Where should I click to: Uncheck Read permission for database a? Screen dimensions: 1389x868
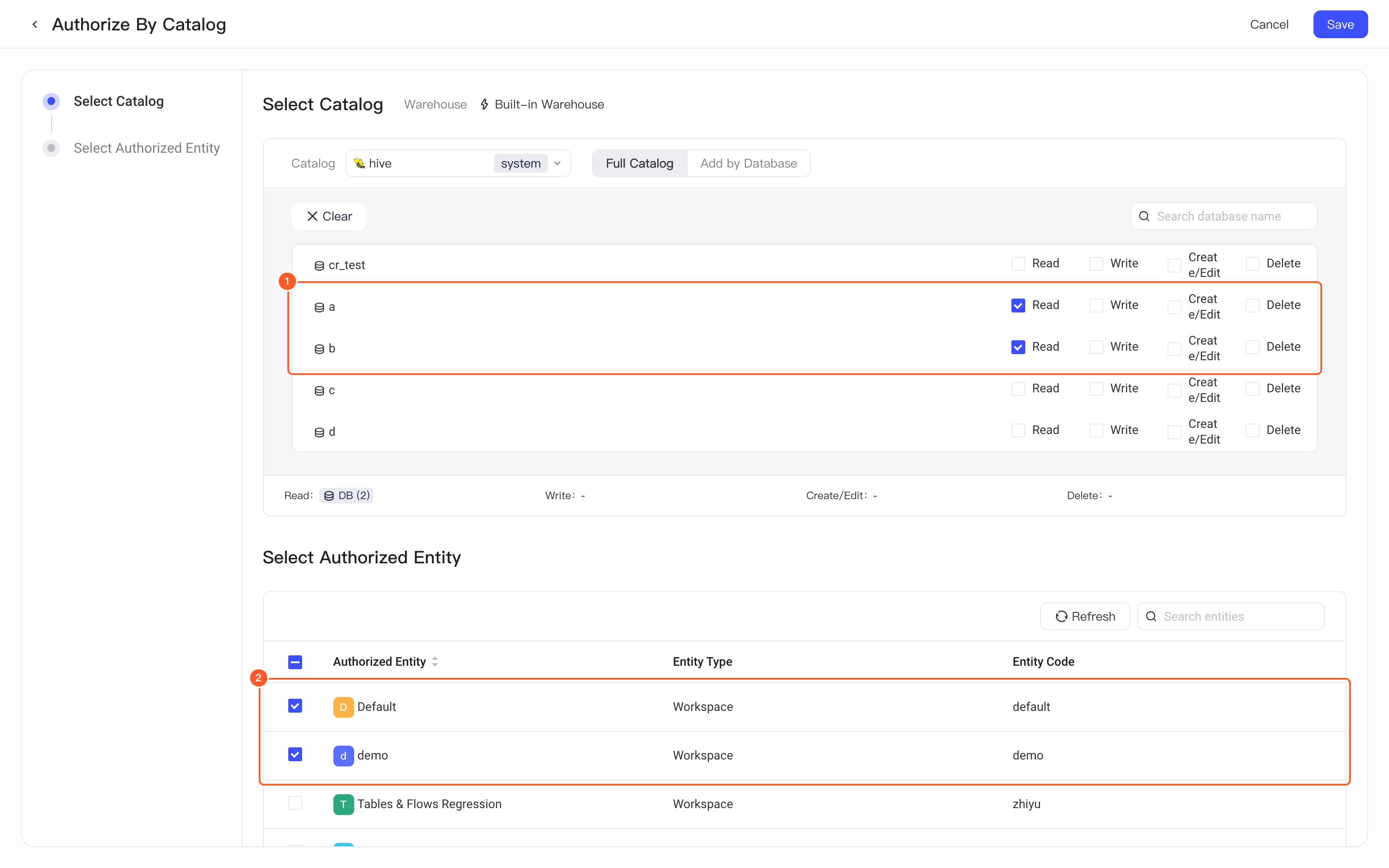(x=1018, y=306)
